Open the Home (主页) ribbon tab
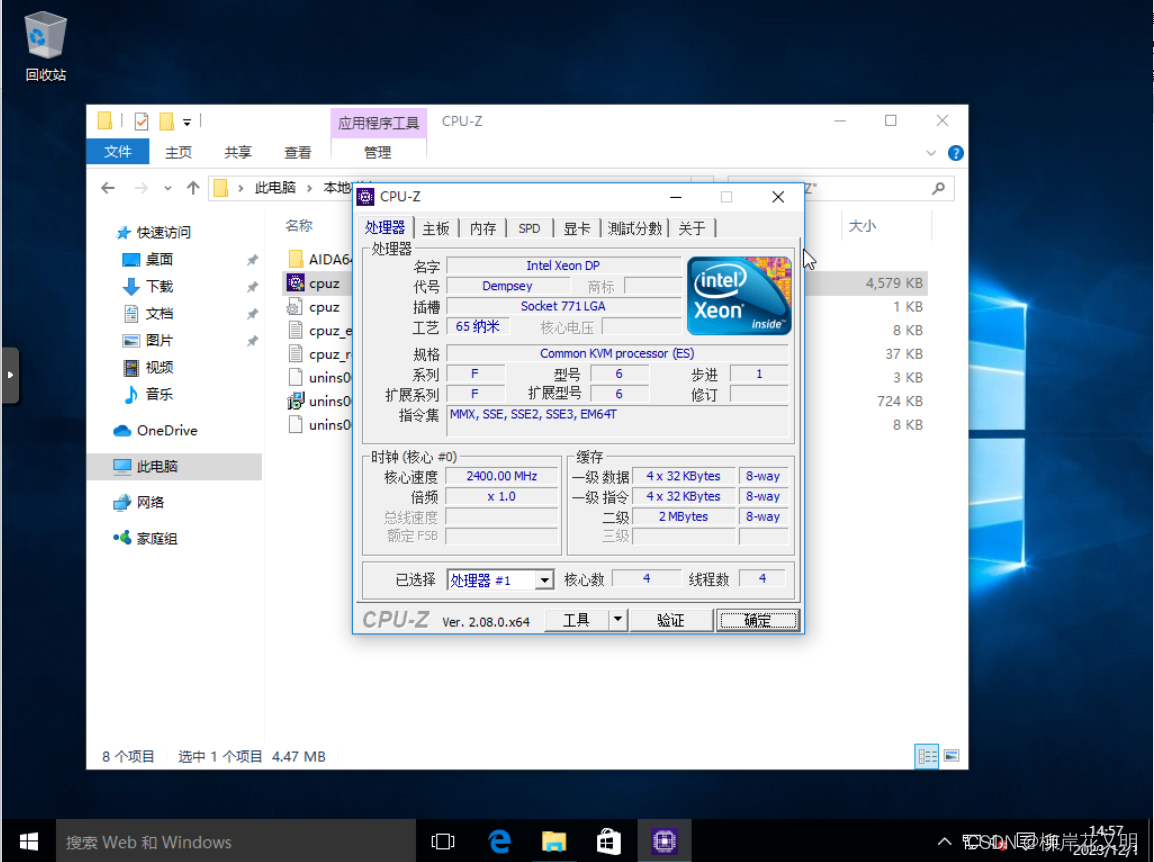The width and height of the screenshot is (1154, 862). [x=178, y=152]
